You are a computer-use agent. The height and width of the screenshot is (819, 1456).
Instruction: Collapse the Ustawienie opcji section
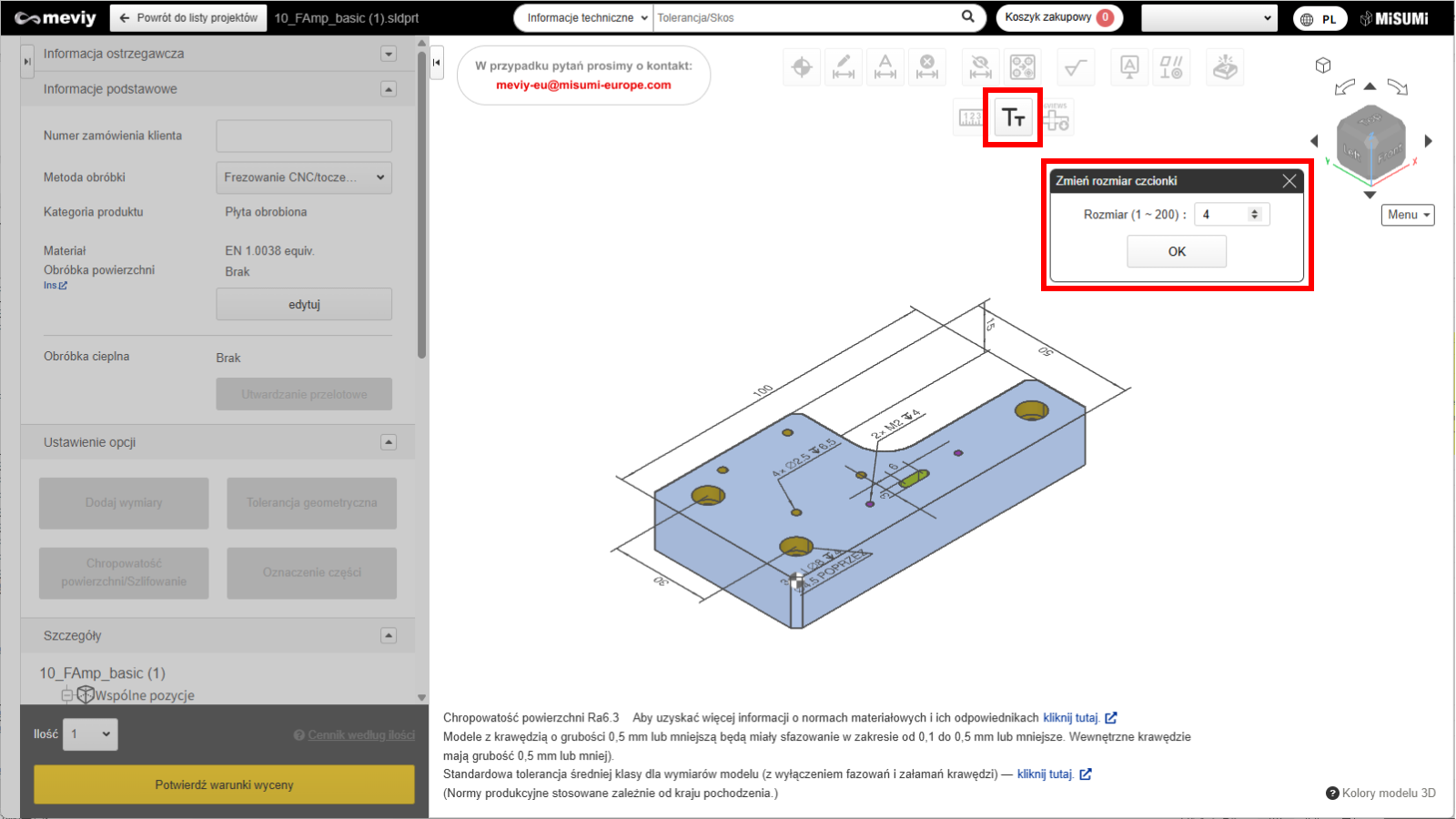(389, 442)
